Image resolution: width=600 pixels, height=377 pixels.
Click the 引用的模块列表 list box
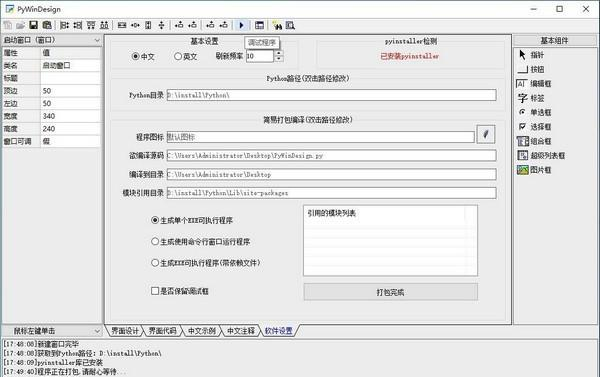pyautogui.click(x=390, y=240)
